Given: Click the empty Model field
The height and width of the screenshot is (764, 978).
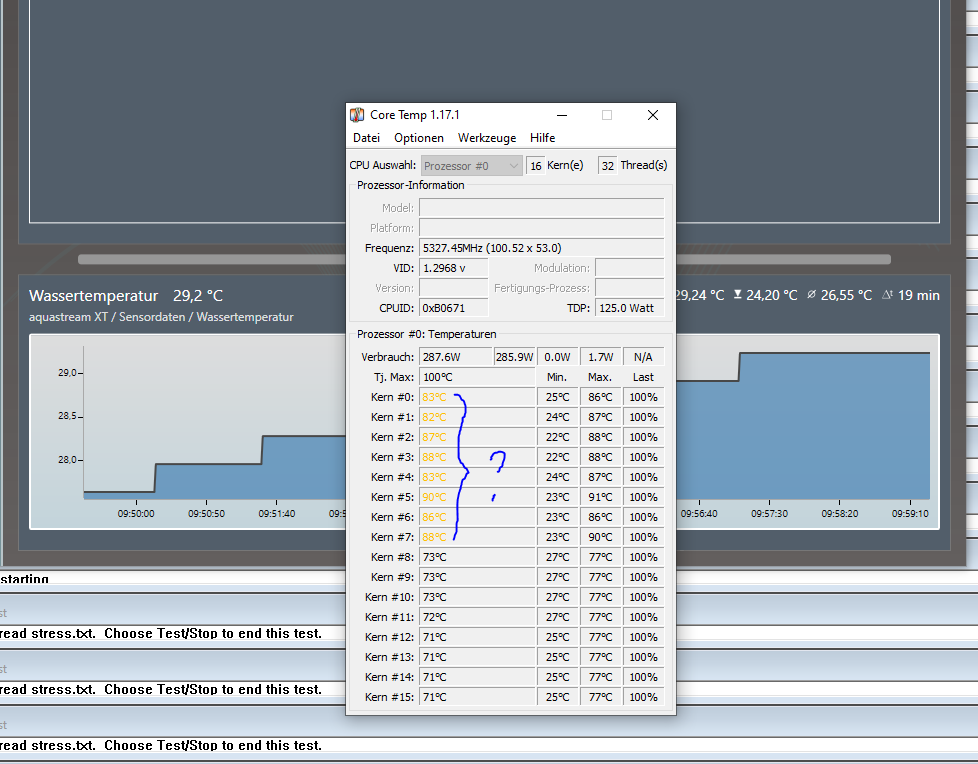Looking at the screenshot, I should [x=541, y=208].
